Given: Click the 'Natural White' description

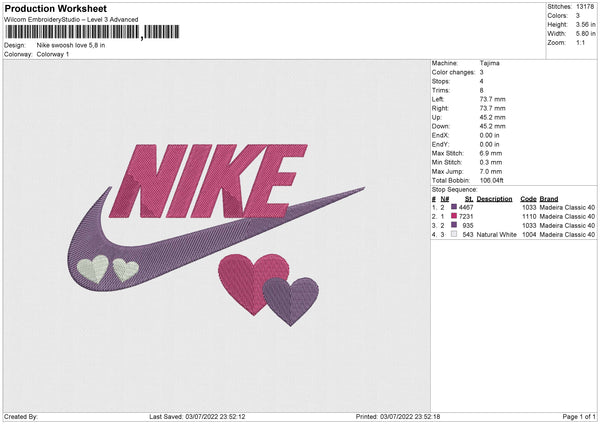Looking at the screenshot, I should 496,235.
